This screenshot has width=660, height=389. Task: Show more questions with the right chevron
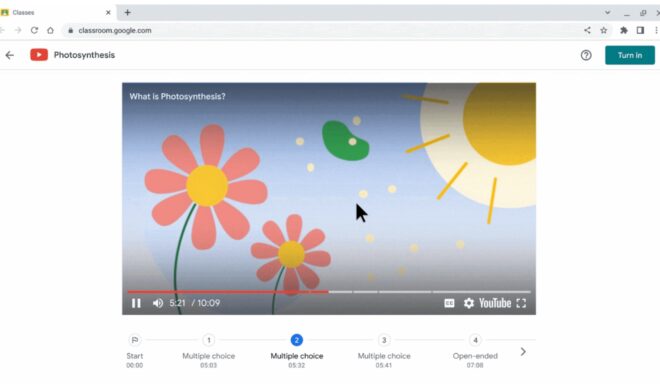(x=523, y=352)
